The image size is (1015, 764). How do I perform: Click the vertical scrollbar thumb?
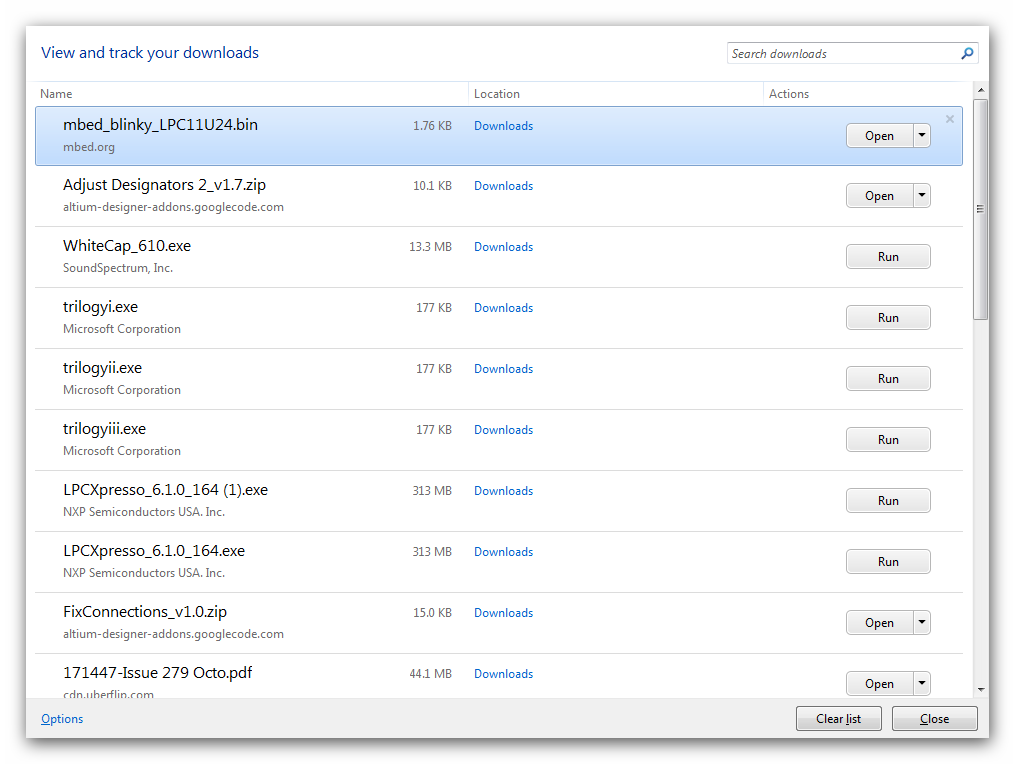pos(981,209)
